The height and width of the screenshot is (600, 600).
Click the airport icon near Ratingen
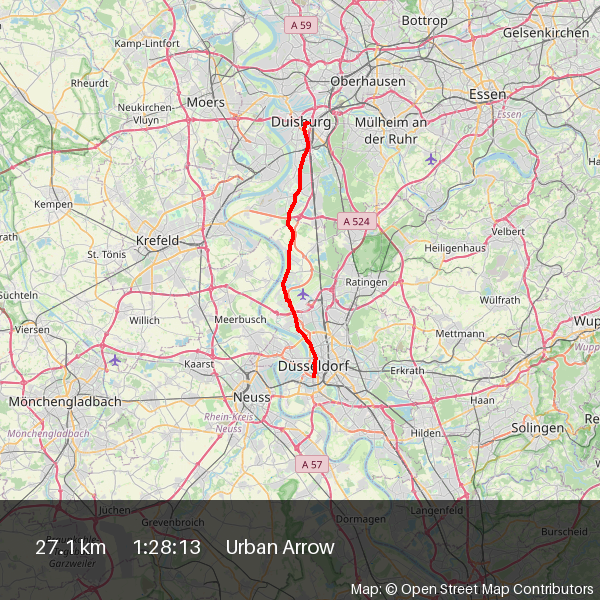pyautogui.click(x=303, y=294)
